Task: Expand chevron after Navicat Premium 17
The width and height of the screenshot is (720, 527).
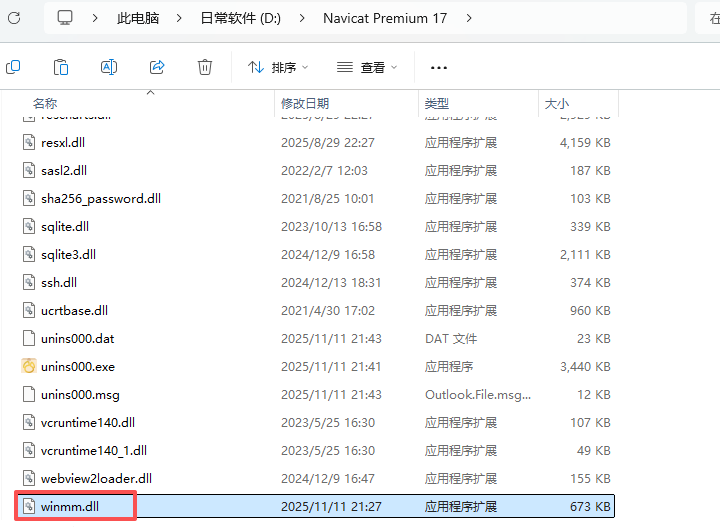Action: [469, 18]
